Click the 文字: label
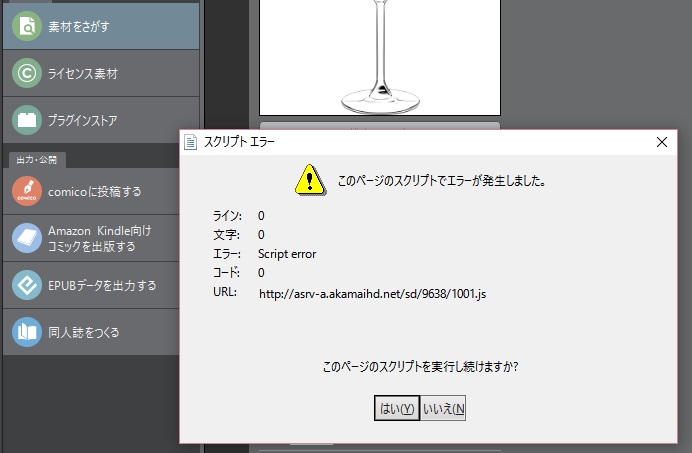The image size is (692, 453). point(226,235)
